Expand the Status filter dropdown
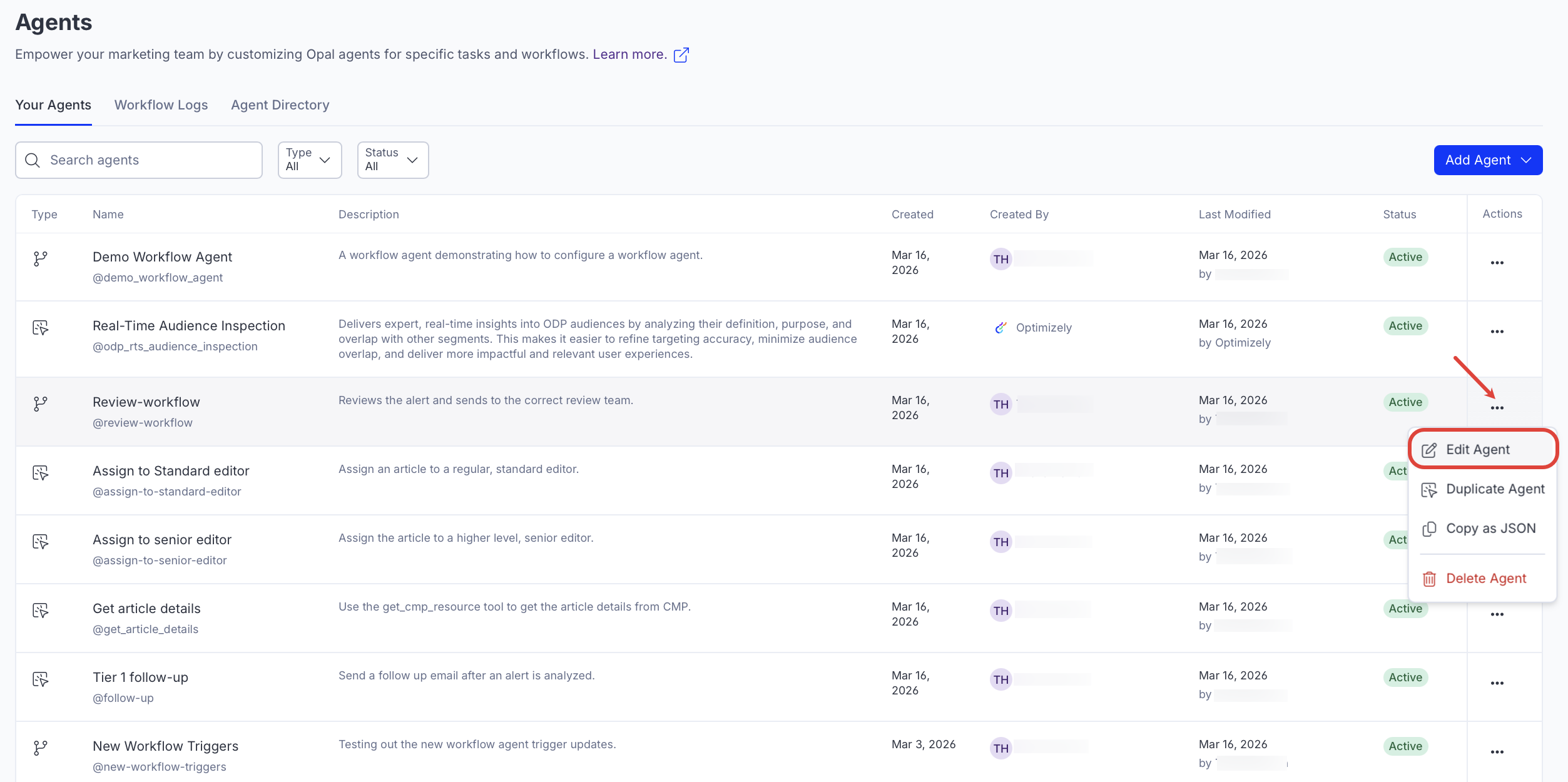This screenshot has width=1568, height=782. point(392,160)
